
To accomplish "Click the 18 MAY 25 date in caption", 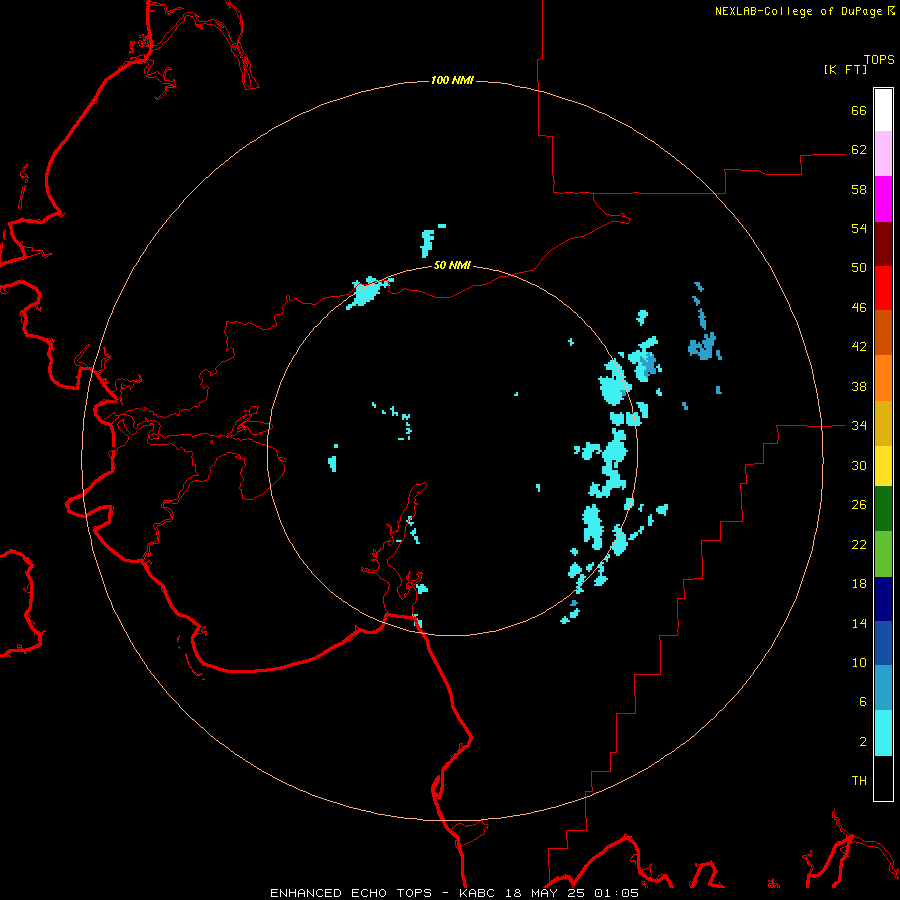I will (x=545, y=893).
